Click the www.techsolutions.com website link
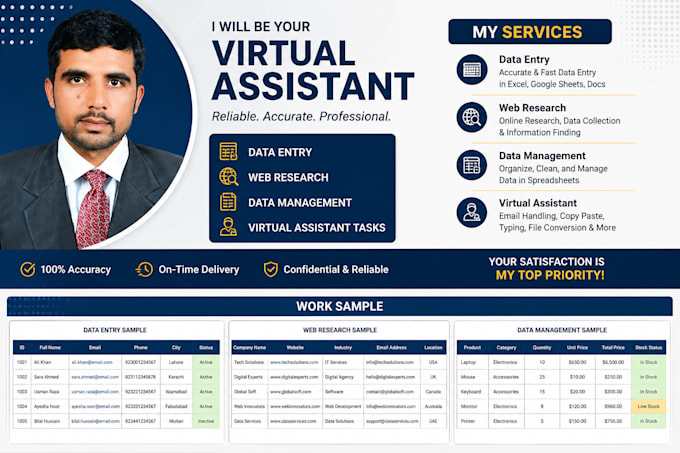The image size is (680, 453). pyautogui.click(x=294, y=362)
